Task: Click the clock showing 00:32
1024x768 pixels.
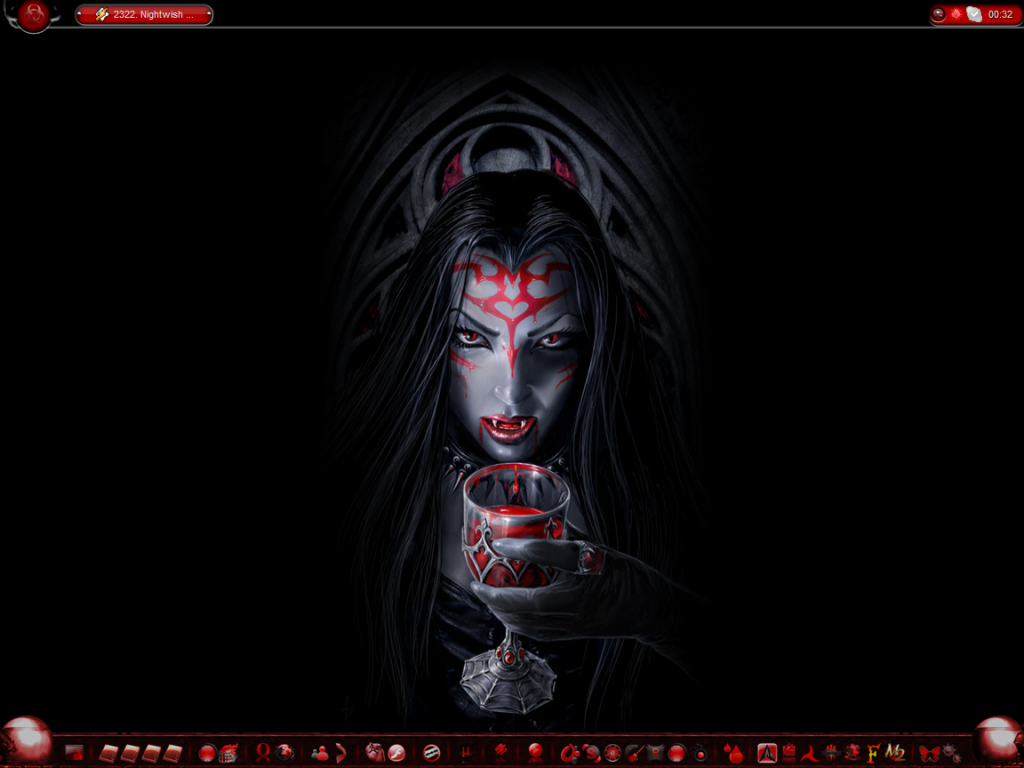Action: (1000, 15)
